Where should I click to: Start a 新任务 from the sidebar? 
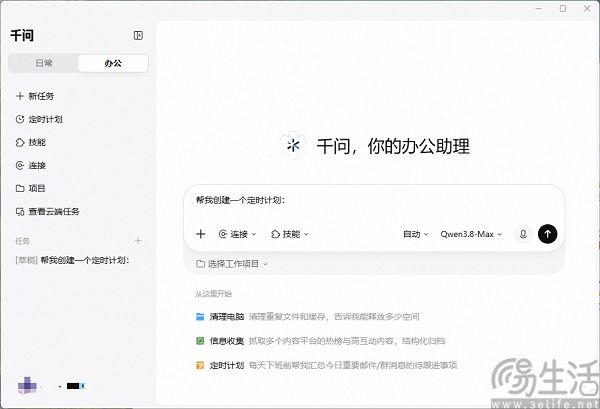(35, 96)
